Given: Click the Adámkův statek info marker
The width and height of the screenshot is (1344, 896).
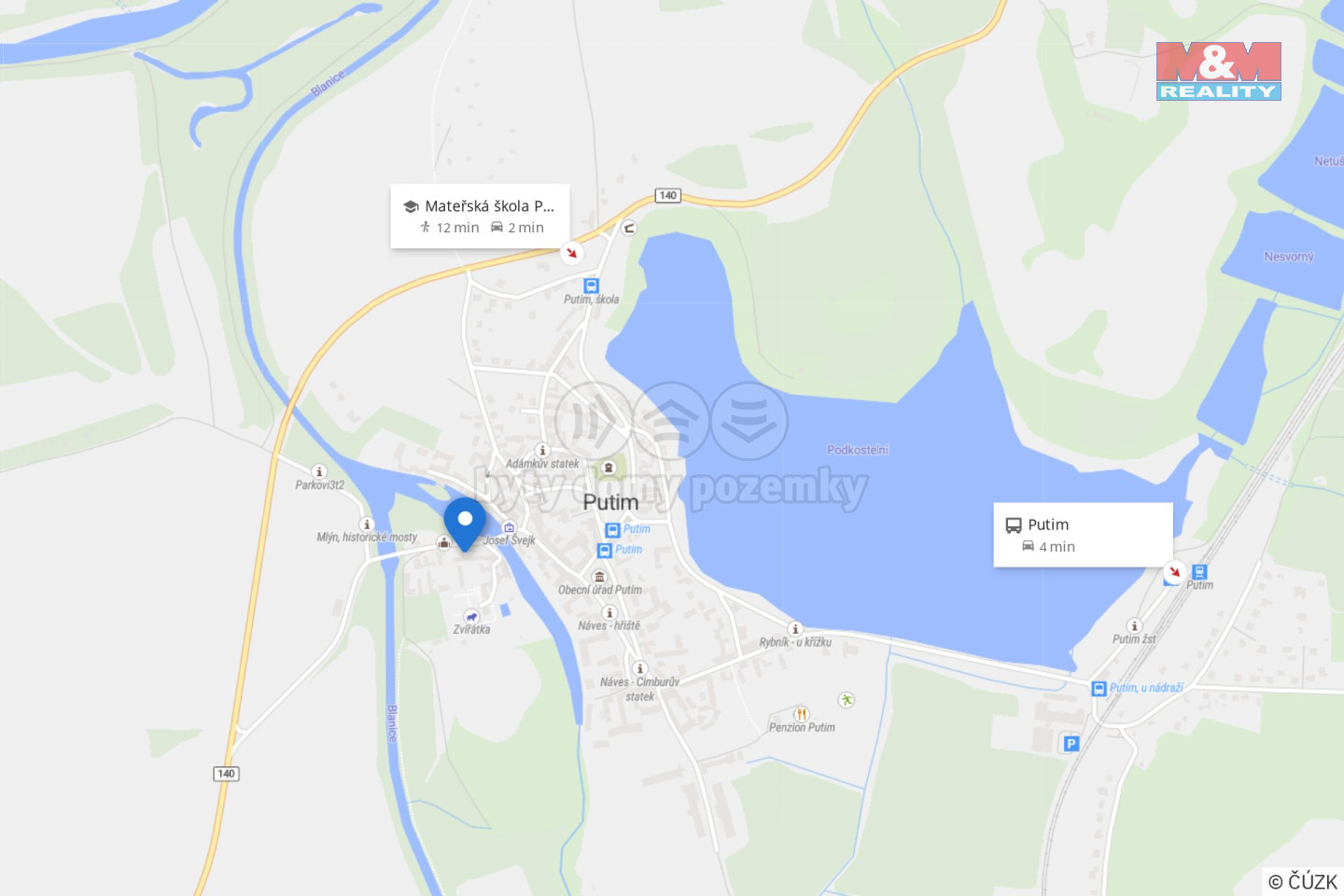Looking at the screenshot, I should pyautogui.click(x=542, y=450).
